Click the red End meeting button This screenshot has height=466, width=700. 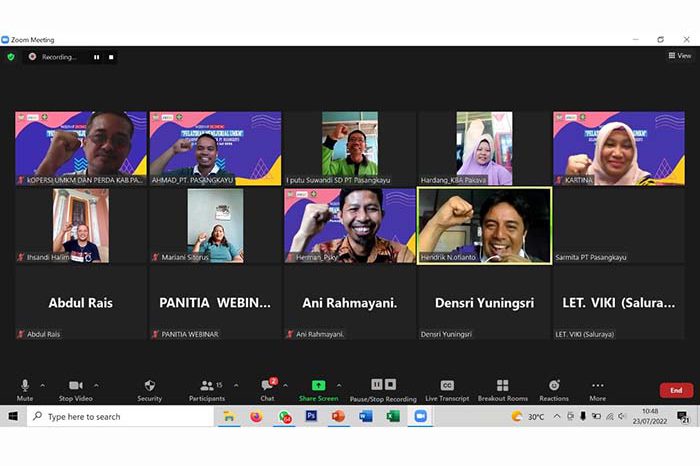point(675,390)
